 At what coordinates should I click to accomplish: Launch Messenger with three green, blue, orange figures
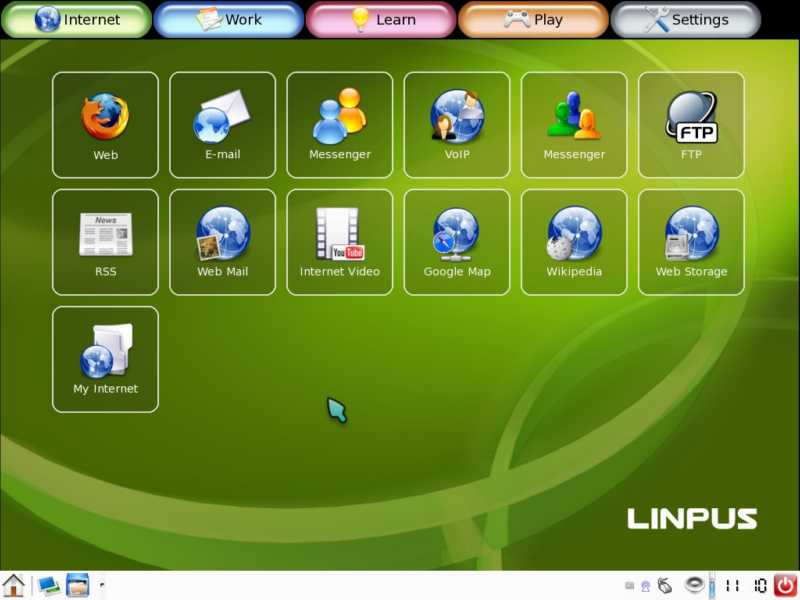[x=574, y=125]
